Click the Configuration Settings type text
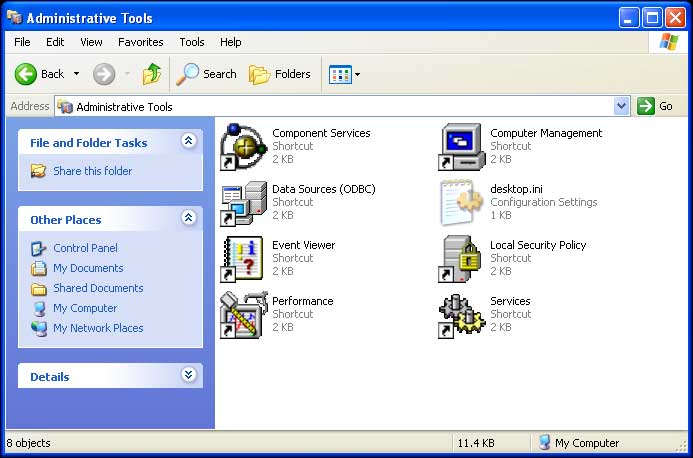Viewport: 693px width, 458px height. [x=544, y=202]
